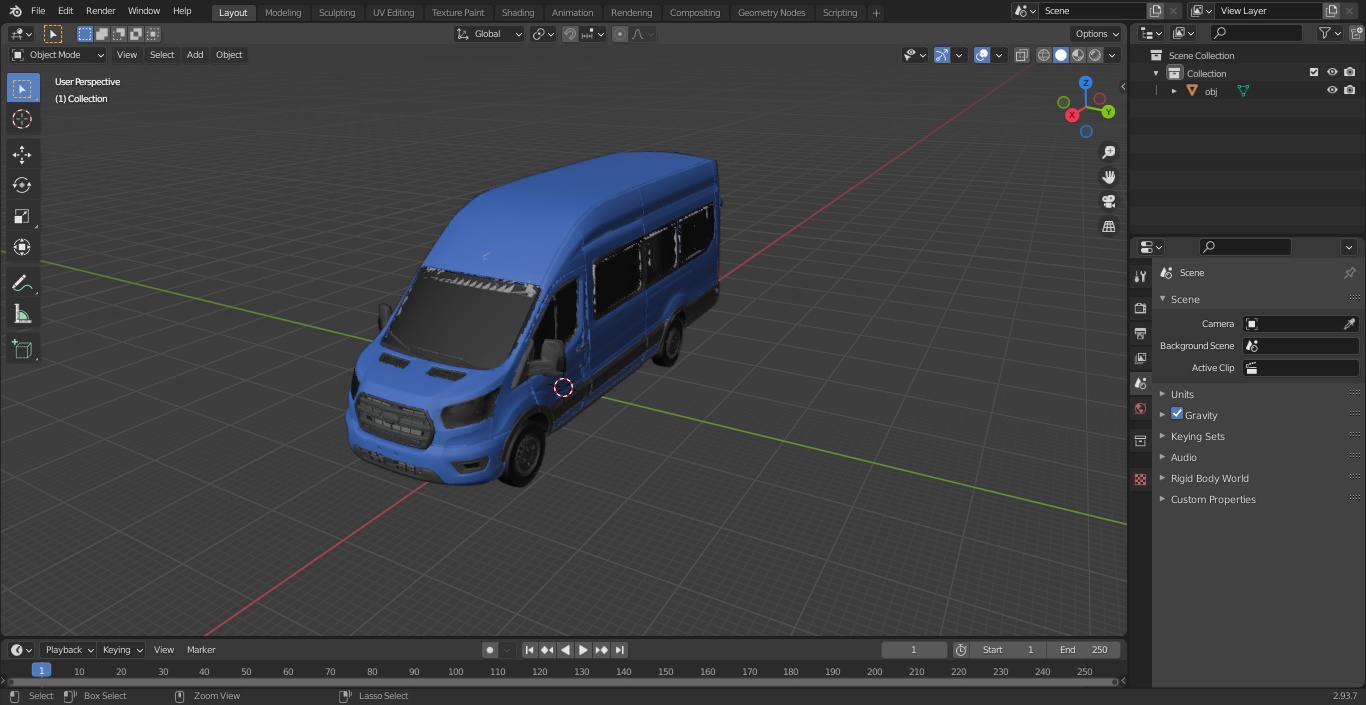Jump to the last frame button

tap(620, 650)
